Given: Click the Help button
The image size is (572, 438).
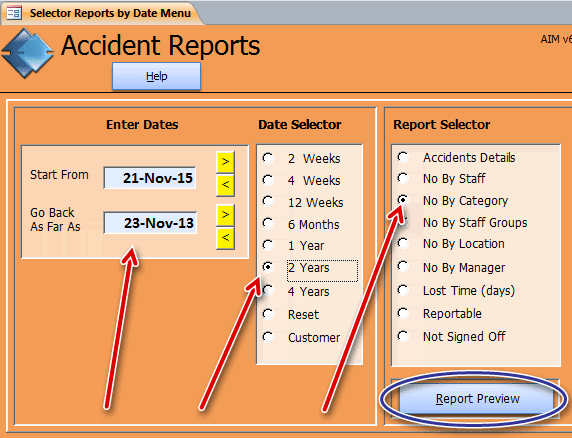Looking at the screenshot, I should point(156,76).
